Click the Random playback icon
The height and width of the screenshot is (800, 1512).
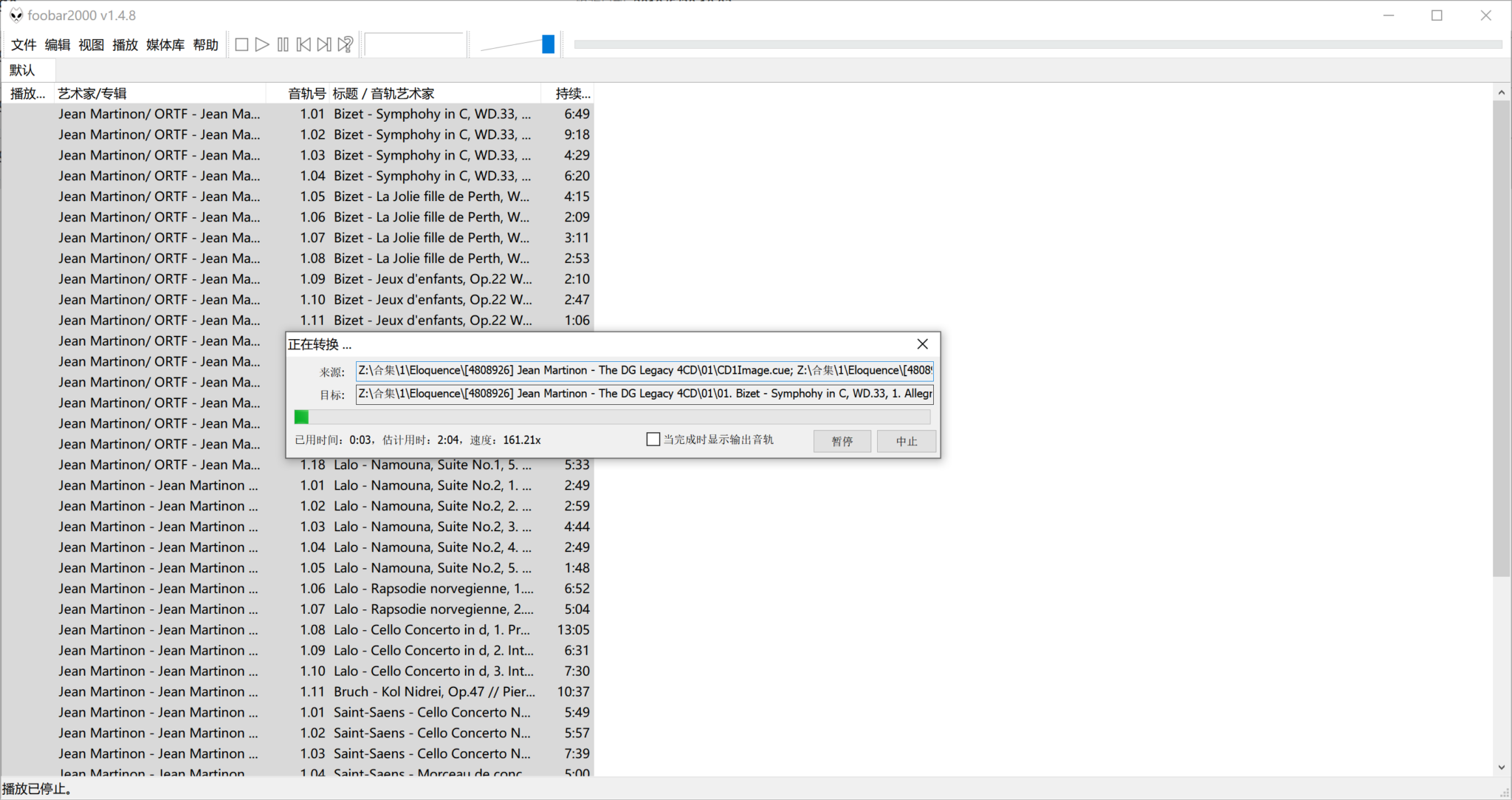(x=345, y=45)
